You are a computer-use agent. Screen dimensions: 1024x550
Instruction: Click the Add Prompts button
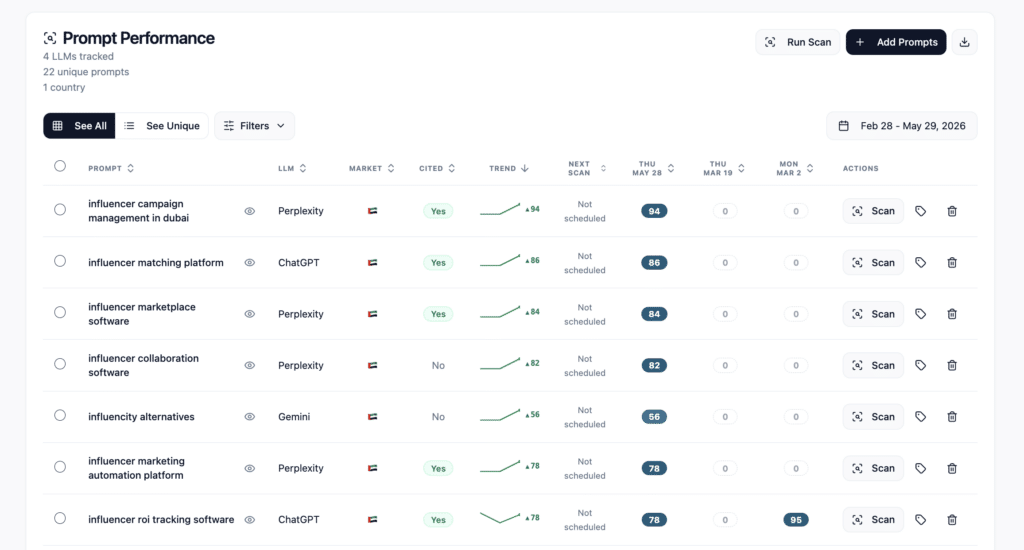pyautogui.click(x=895, y=42)
